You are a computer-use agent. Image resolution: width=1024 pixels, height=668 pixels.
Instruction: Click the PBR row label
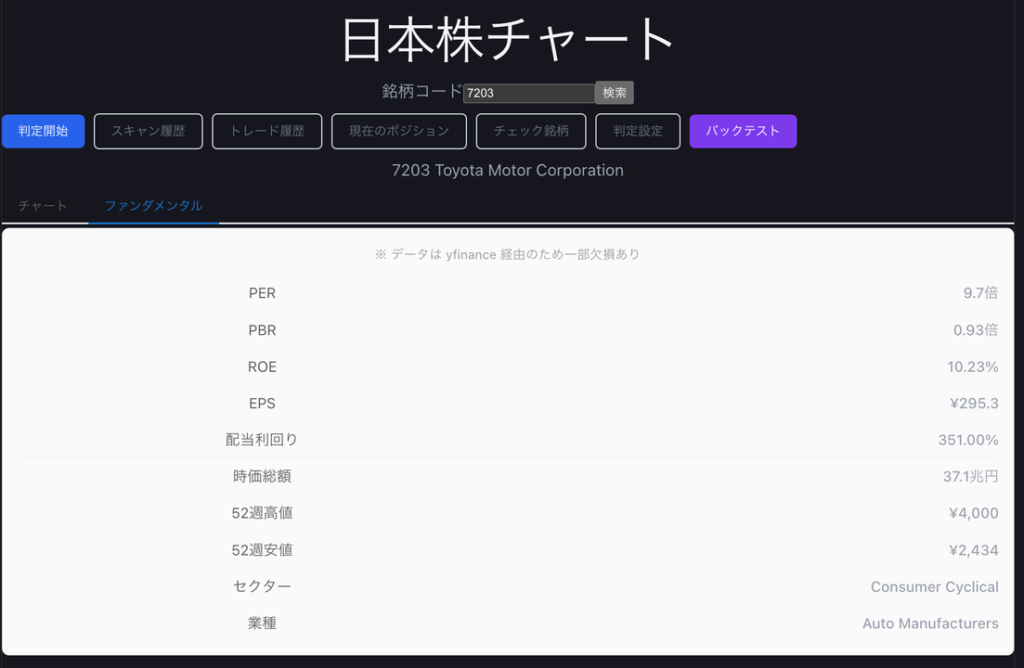262,330
